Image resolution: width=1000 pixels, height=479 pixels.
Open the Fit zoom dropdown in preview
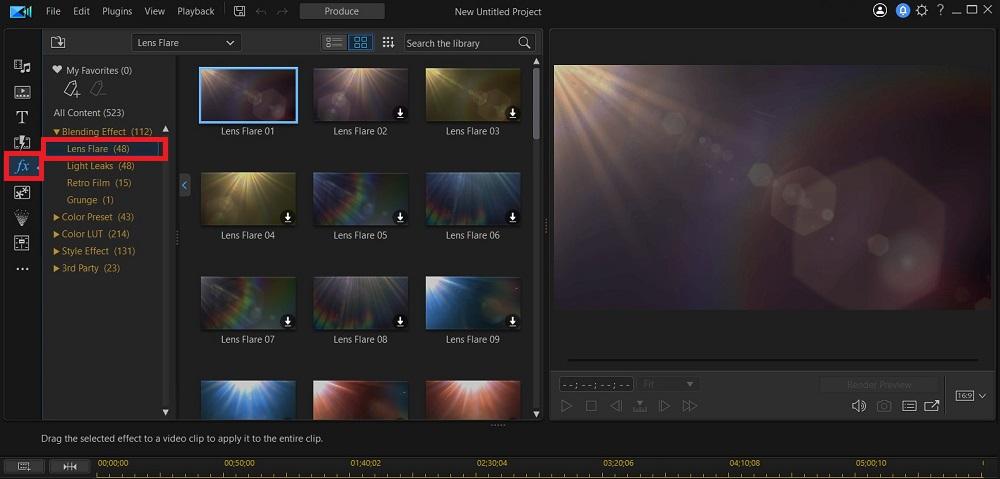click(668, 384)
